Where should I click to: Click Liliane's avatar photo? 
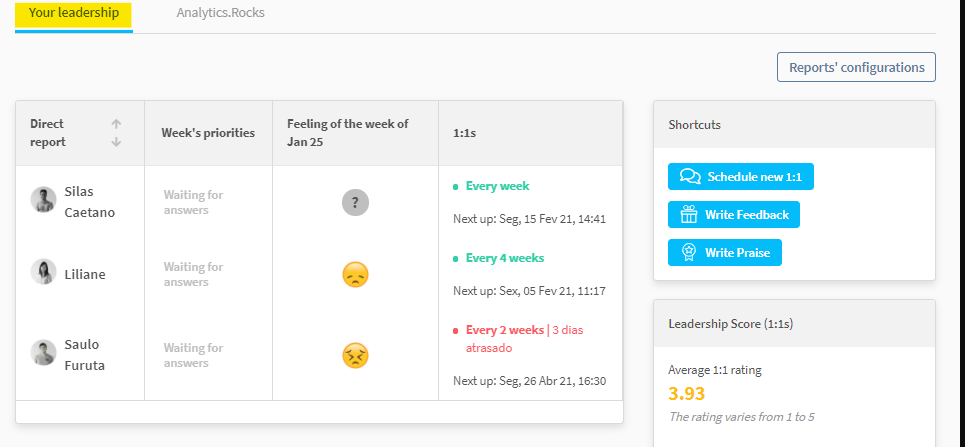pos(44,272)
